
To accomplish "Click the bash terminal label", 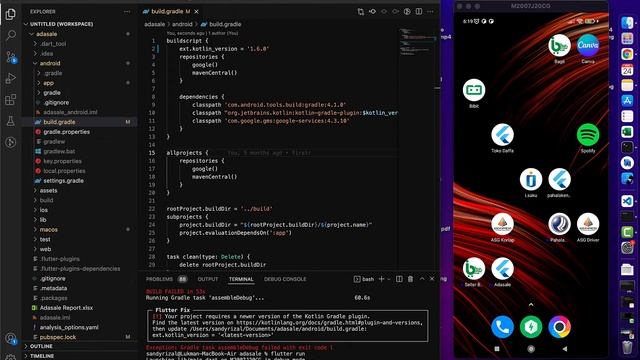I will tap(364, 279).
